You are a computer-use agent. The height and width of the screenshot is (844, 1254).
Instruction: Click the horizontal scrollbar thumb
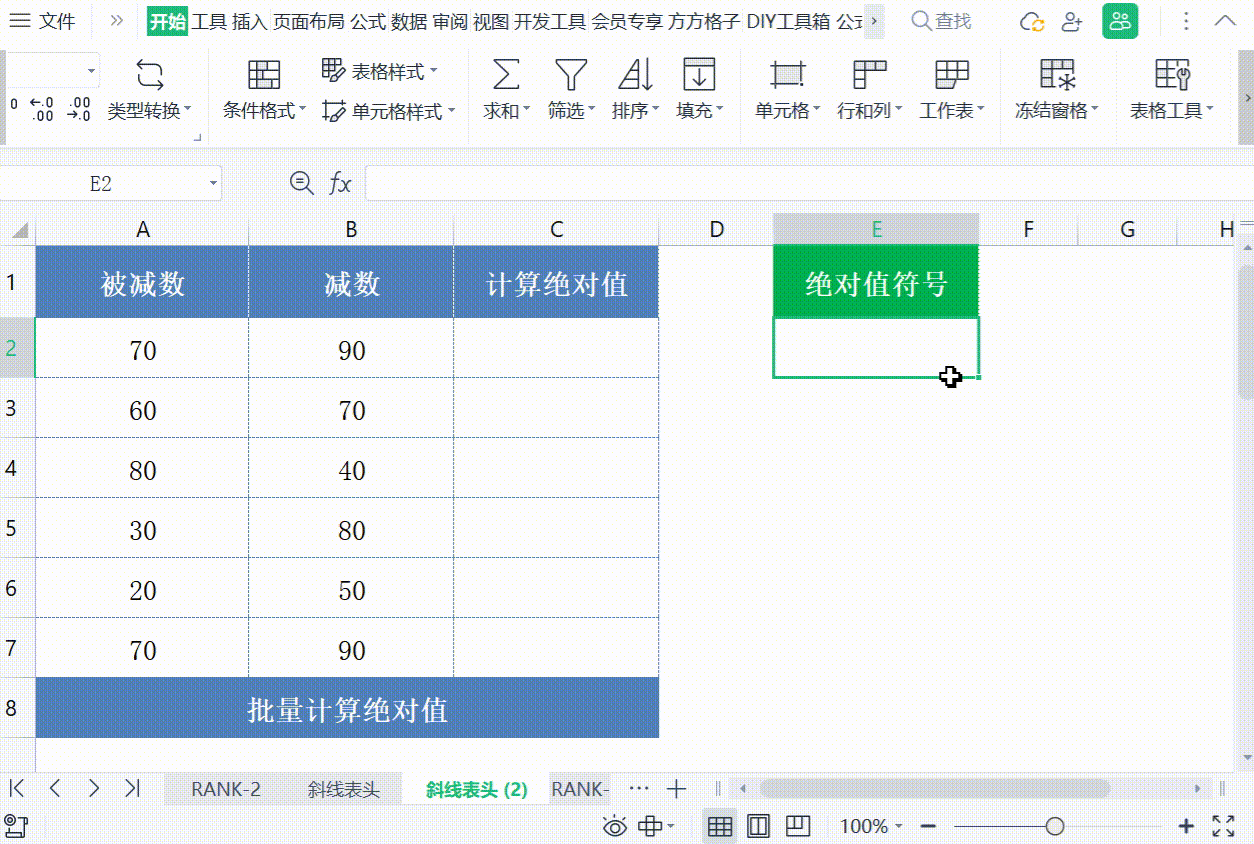tap(935, 788)
